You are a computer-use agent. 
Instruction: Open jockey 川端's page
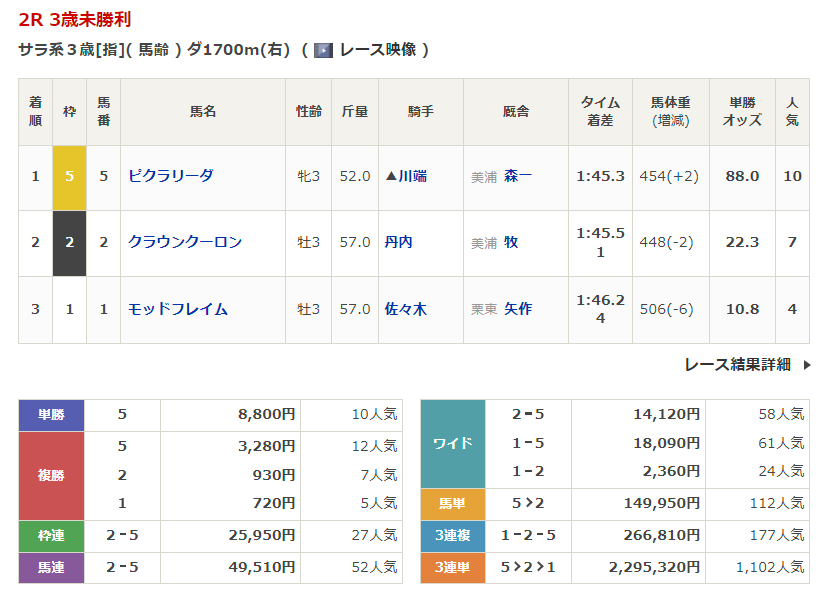[x=406, y=176]
